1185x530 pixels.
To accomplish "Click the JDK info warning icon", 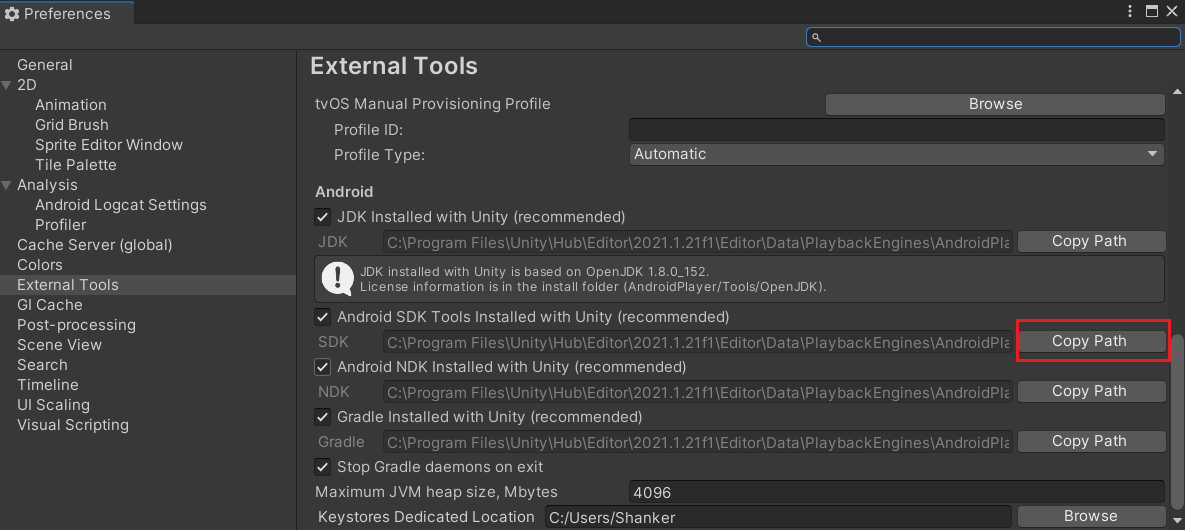I will 337,278.
